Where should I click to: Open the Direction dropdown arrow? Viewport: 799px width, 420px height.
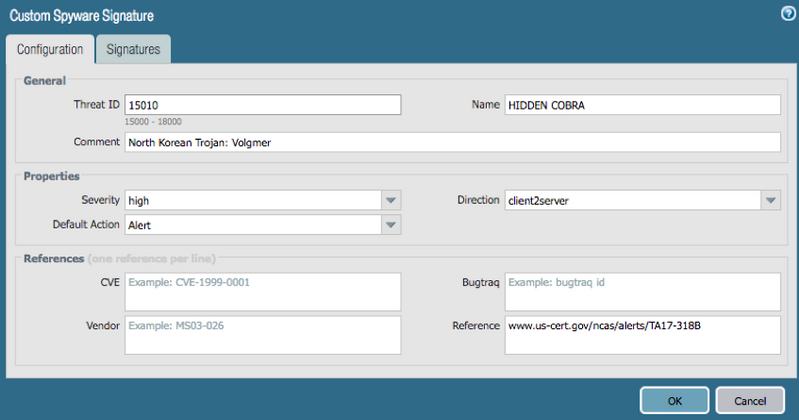pos(770,200)
